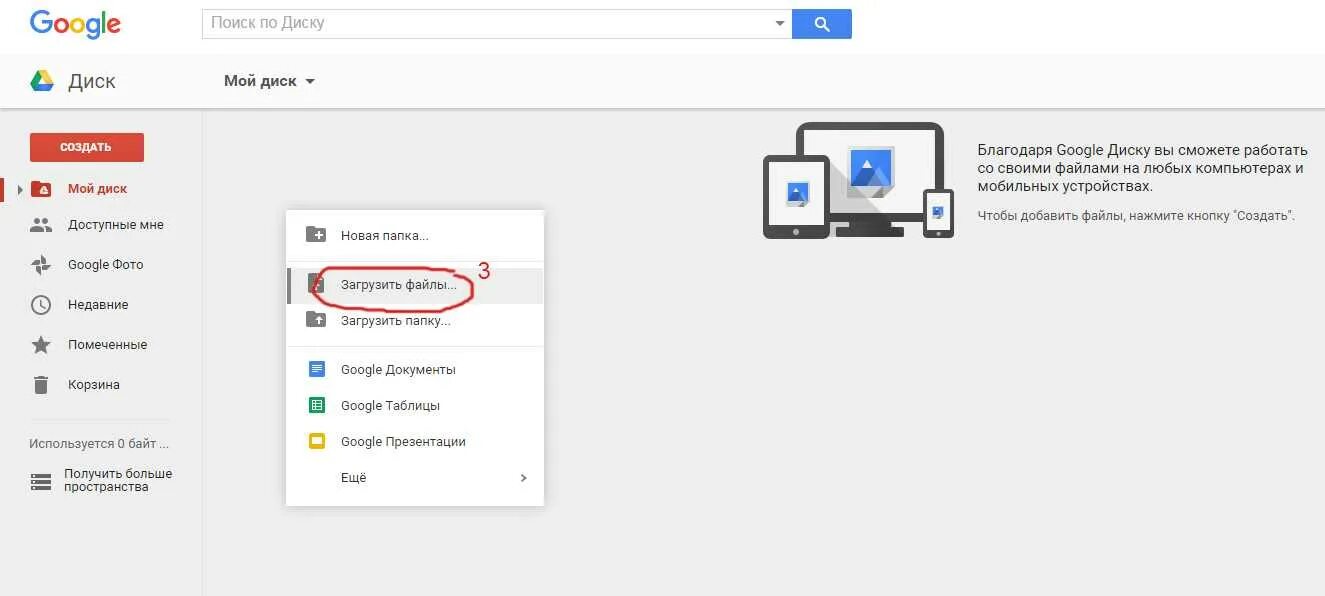Click the Помеченные star icon

(42, 344)
